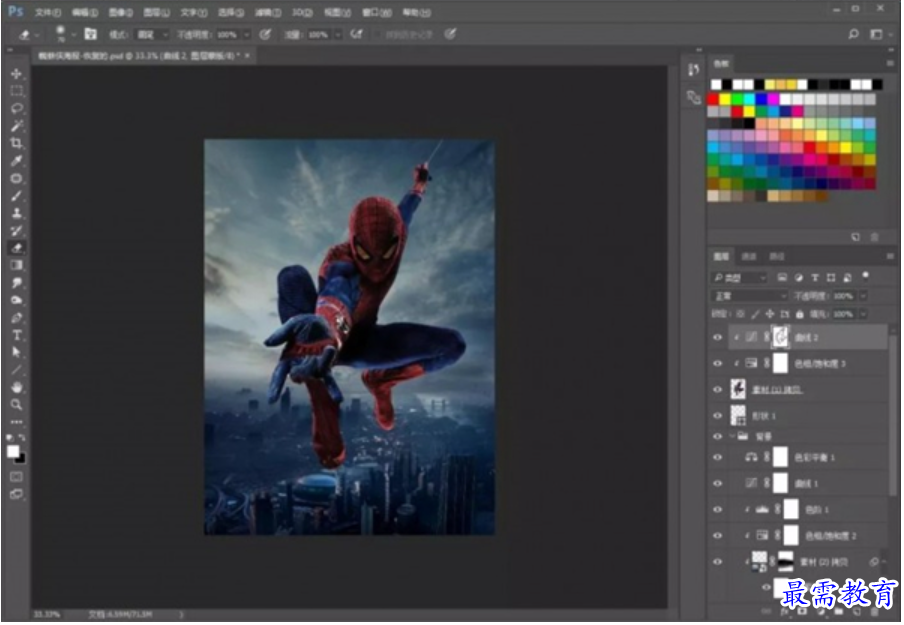
Task: Pick the yellow swatch in Swatches panel
Action: (x=725, y=99)
